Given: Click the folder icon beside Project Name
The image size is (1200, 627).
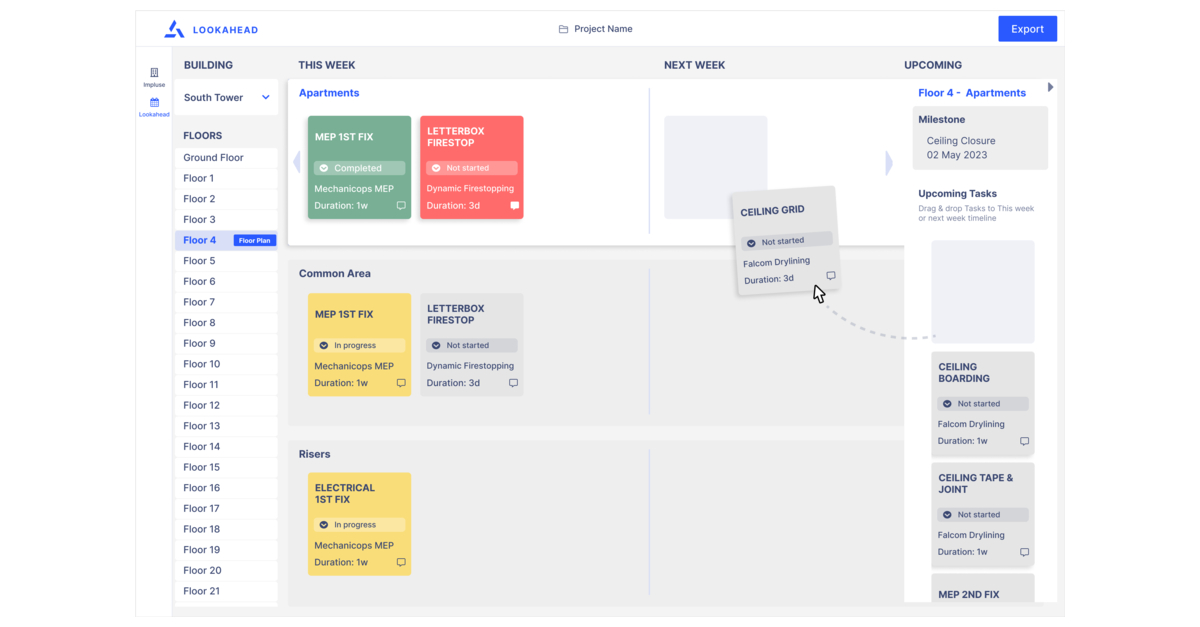Looking at the screenshot, I should click(562, 29).
